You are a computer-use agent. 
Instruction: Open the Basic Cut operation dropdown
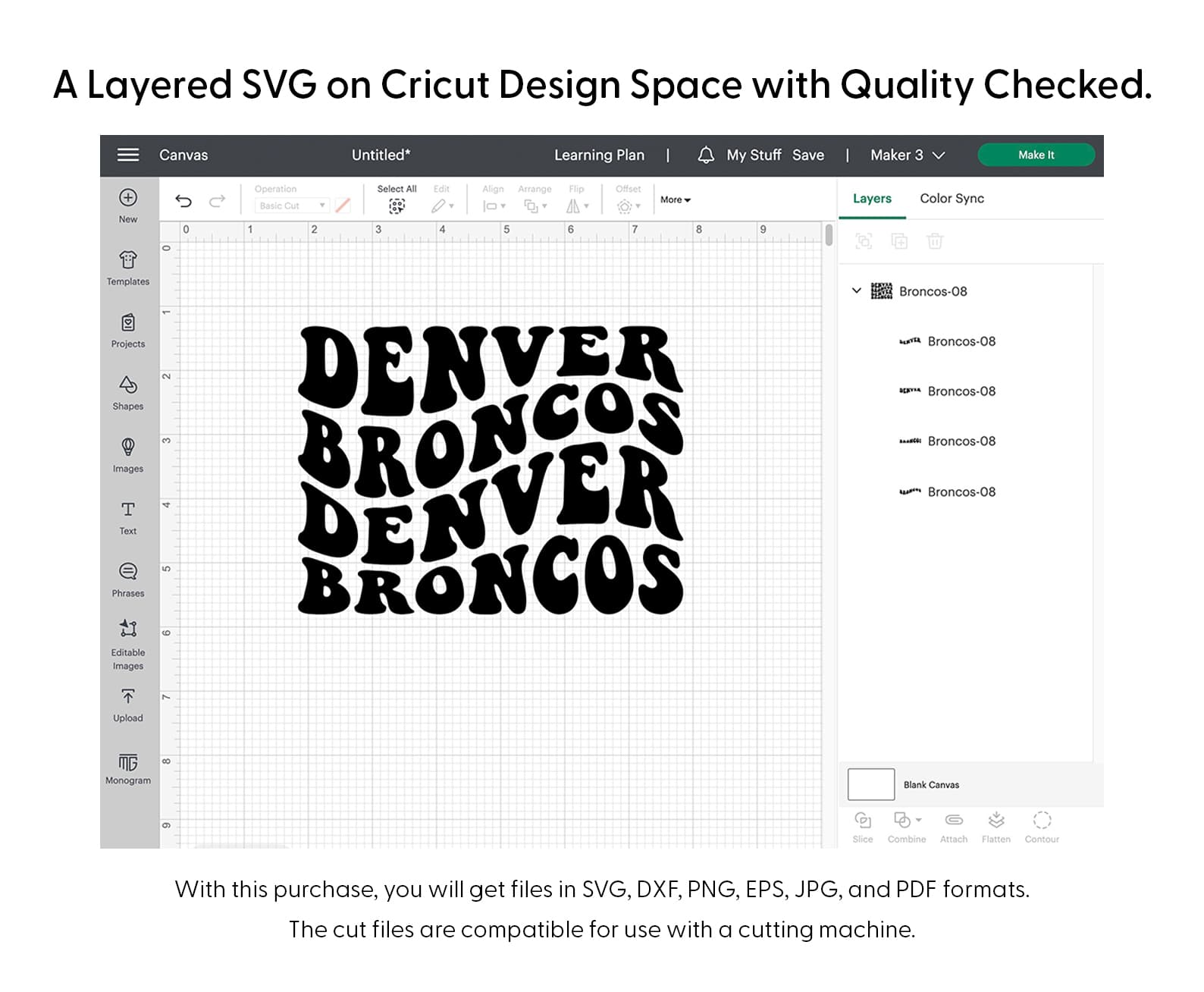[292, 206]
